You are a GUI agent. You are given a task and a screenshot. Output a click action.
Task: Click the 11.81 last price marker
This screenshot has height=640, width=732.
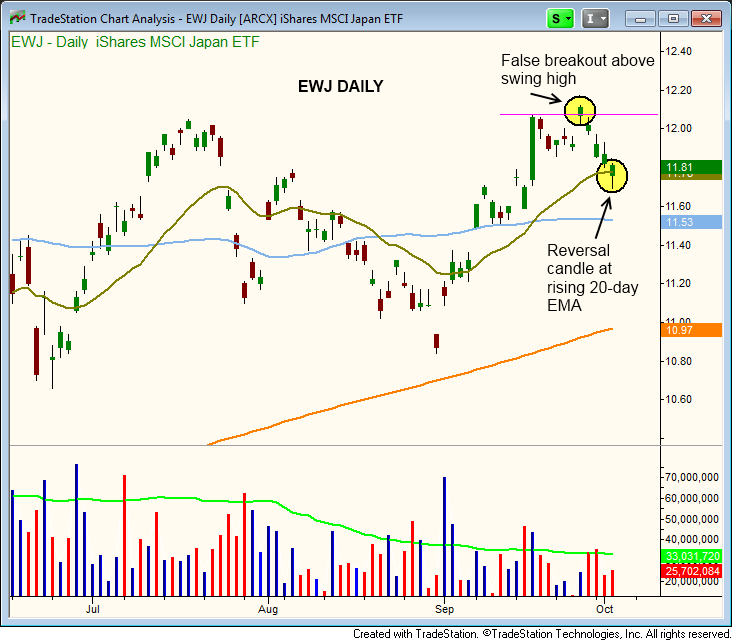click(691, 167)
